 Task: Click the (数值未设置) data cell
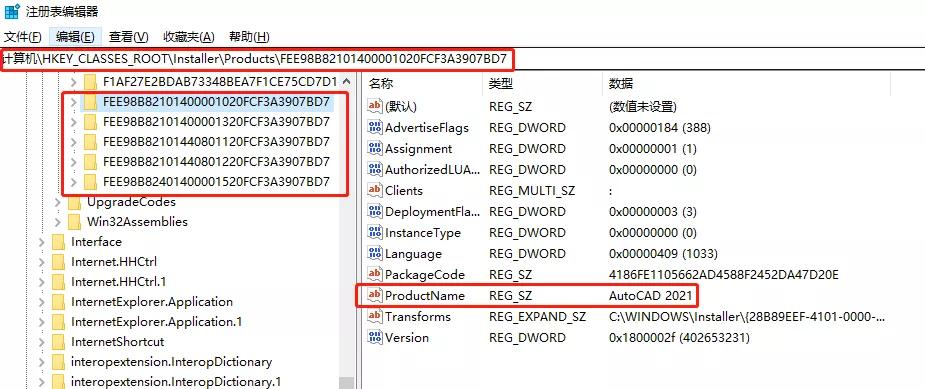[642, 106]
